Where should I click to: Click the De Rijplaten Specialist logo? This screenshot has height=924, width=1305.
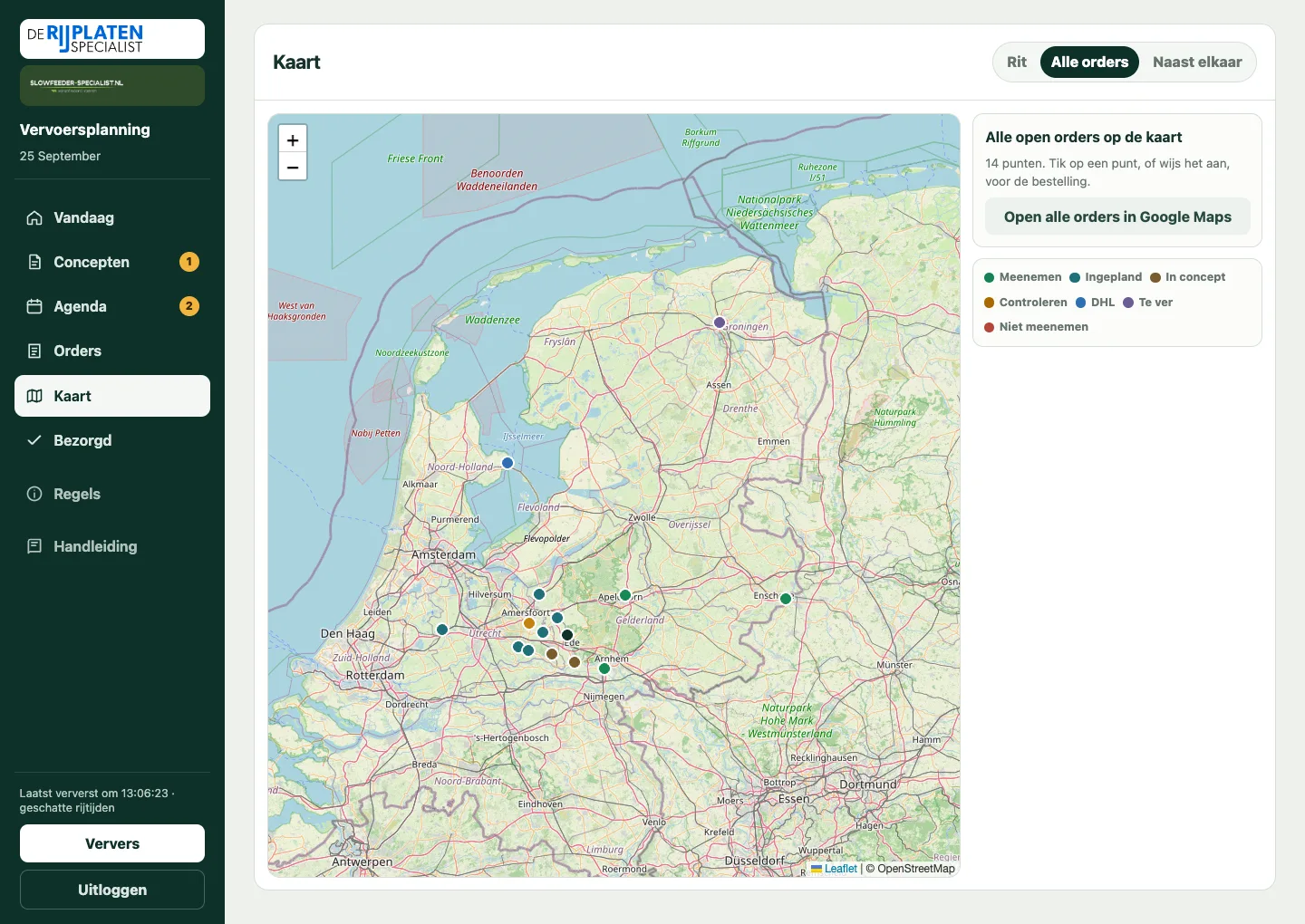tap(112, 39)
